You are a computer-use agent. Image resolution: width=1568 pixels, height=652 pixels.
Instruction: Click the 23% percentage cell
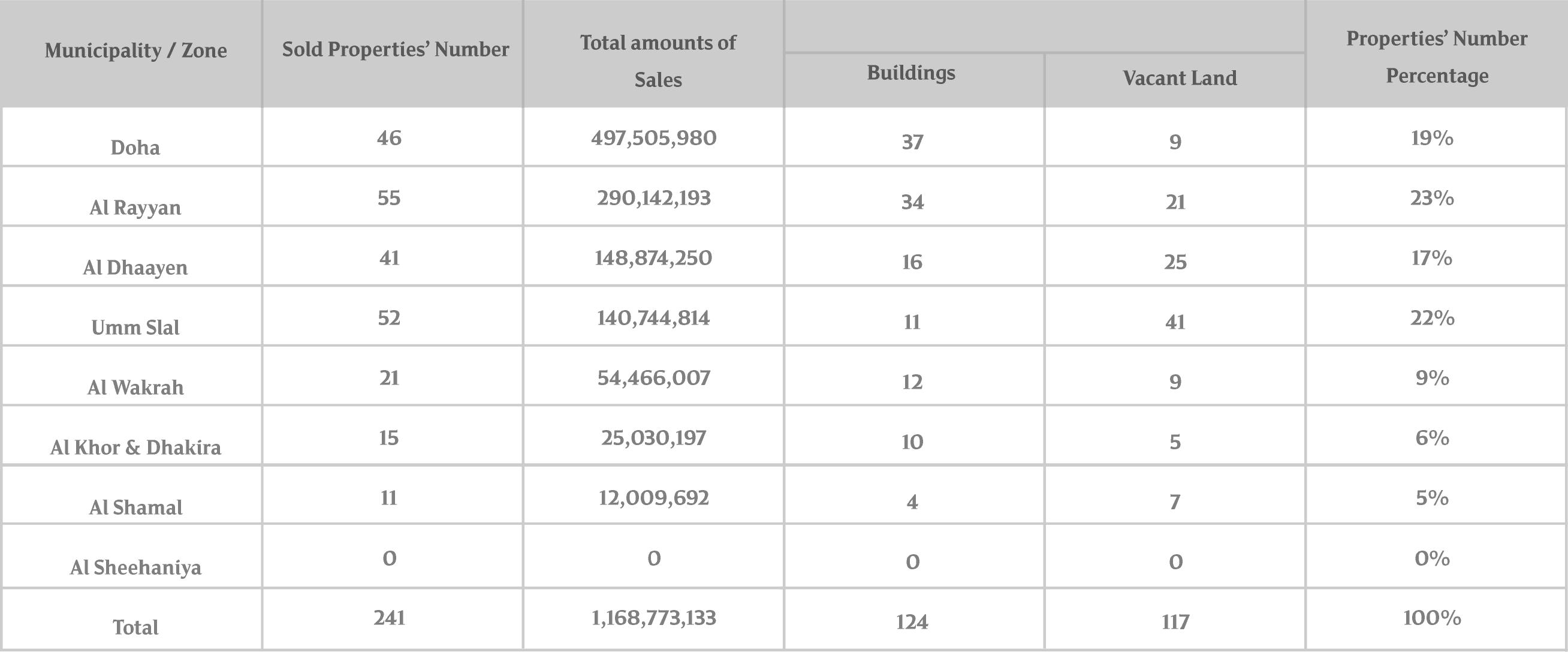tap(1432, 198)
